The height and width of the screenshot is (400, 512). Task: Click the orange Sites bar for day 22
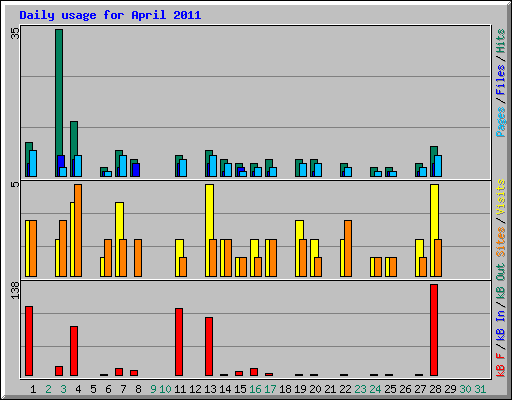[348, 248]
